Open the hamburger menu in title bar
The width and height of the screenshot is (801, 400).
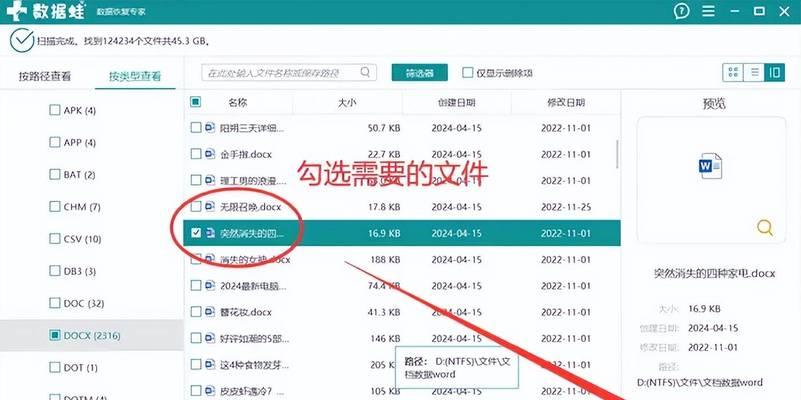pos(708,11)
